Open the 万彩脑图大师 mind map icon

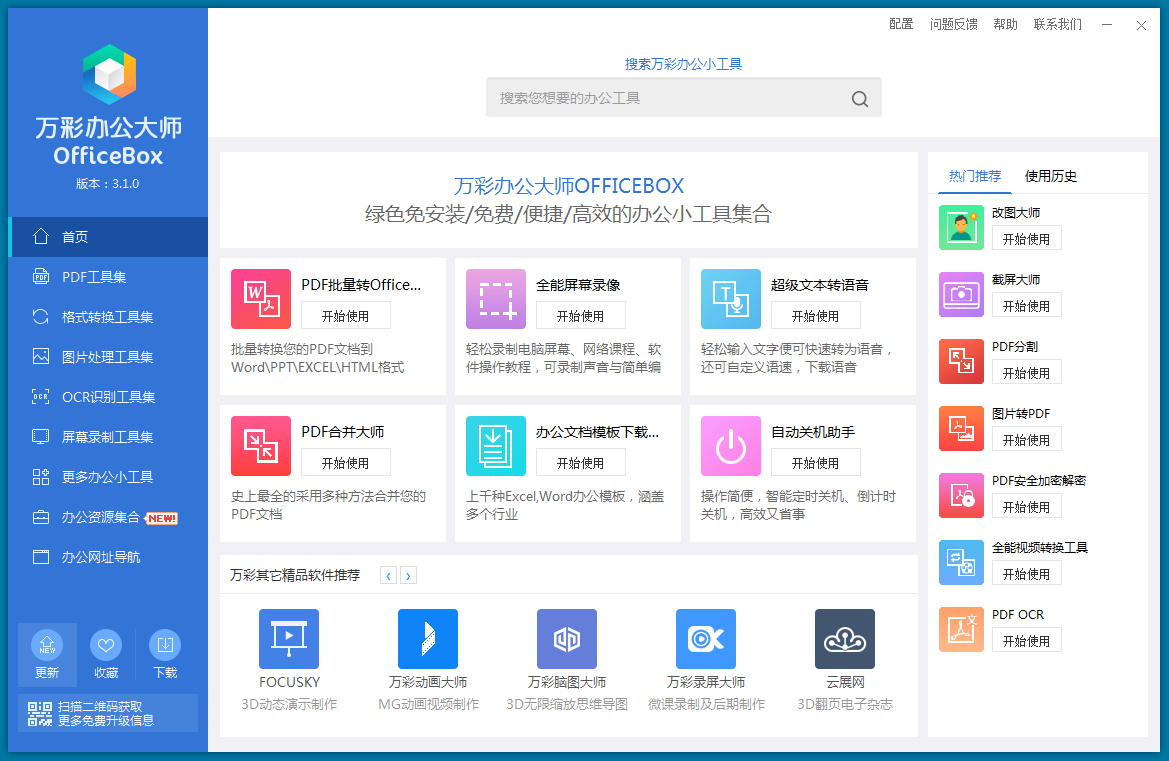pos(567,639)
